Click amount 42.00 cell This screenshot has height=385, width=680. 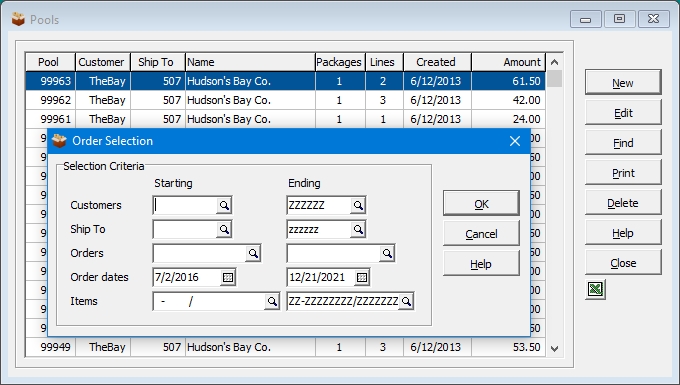(x=508, y=100)
